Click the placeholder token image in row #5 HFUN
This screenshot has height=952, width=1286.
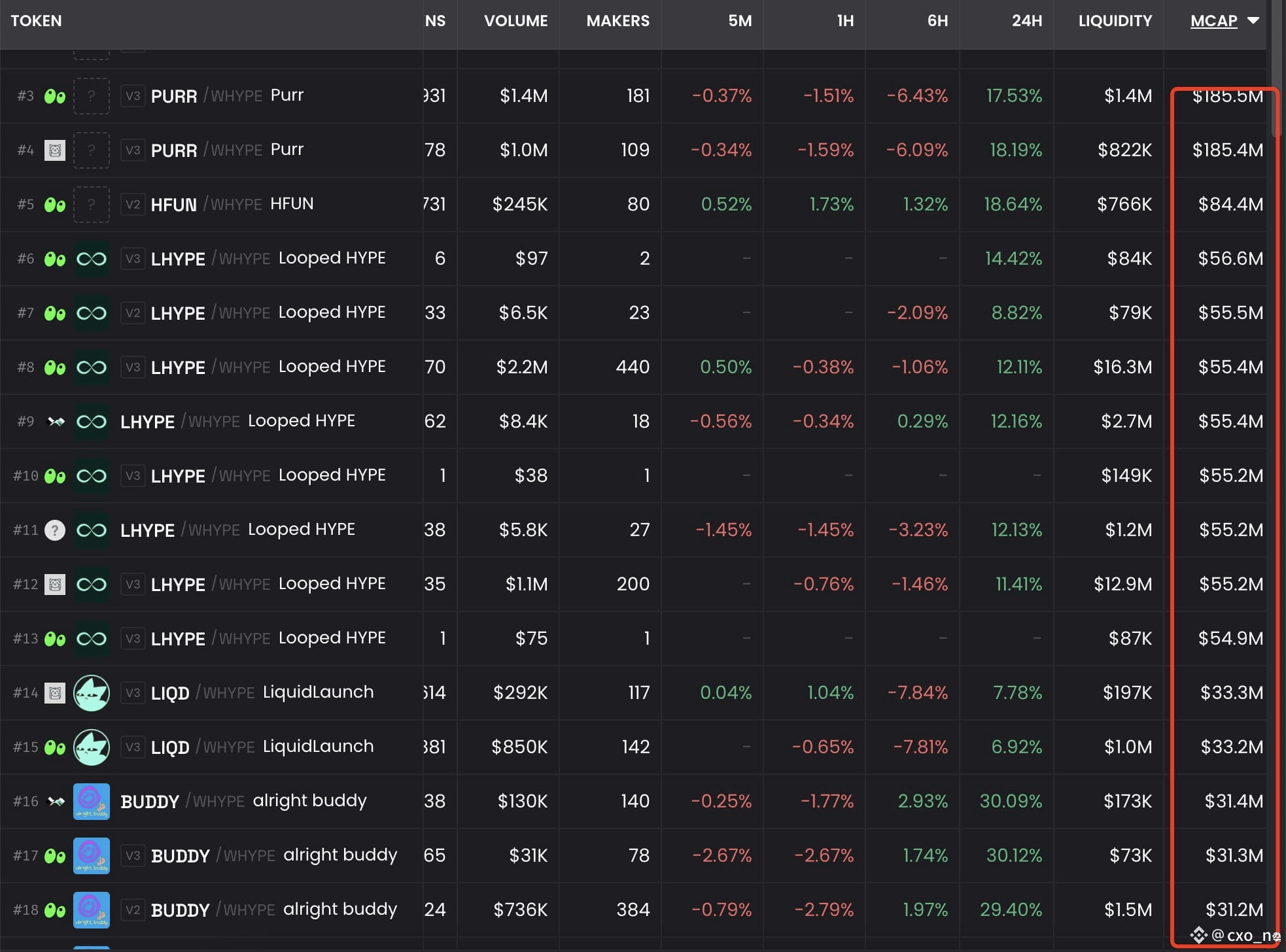pyautogui.click(x=91, y=205)
